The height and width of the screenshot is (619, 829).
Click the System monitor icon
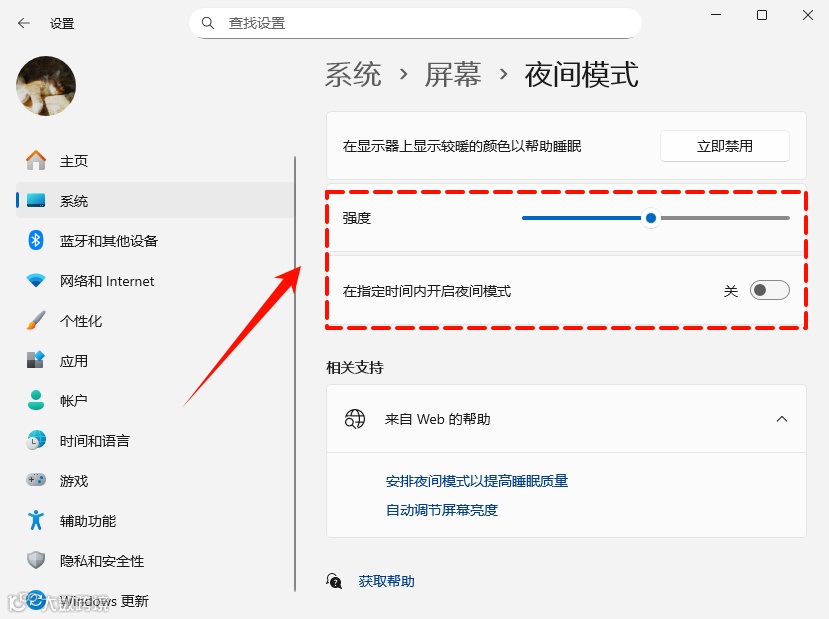click(36, 200)
